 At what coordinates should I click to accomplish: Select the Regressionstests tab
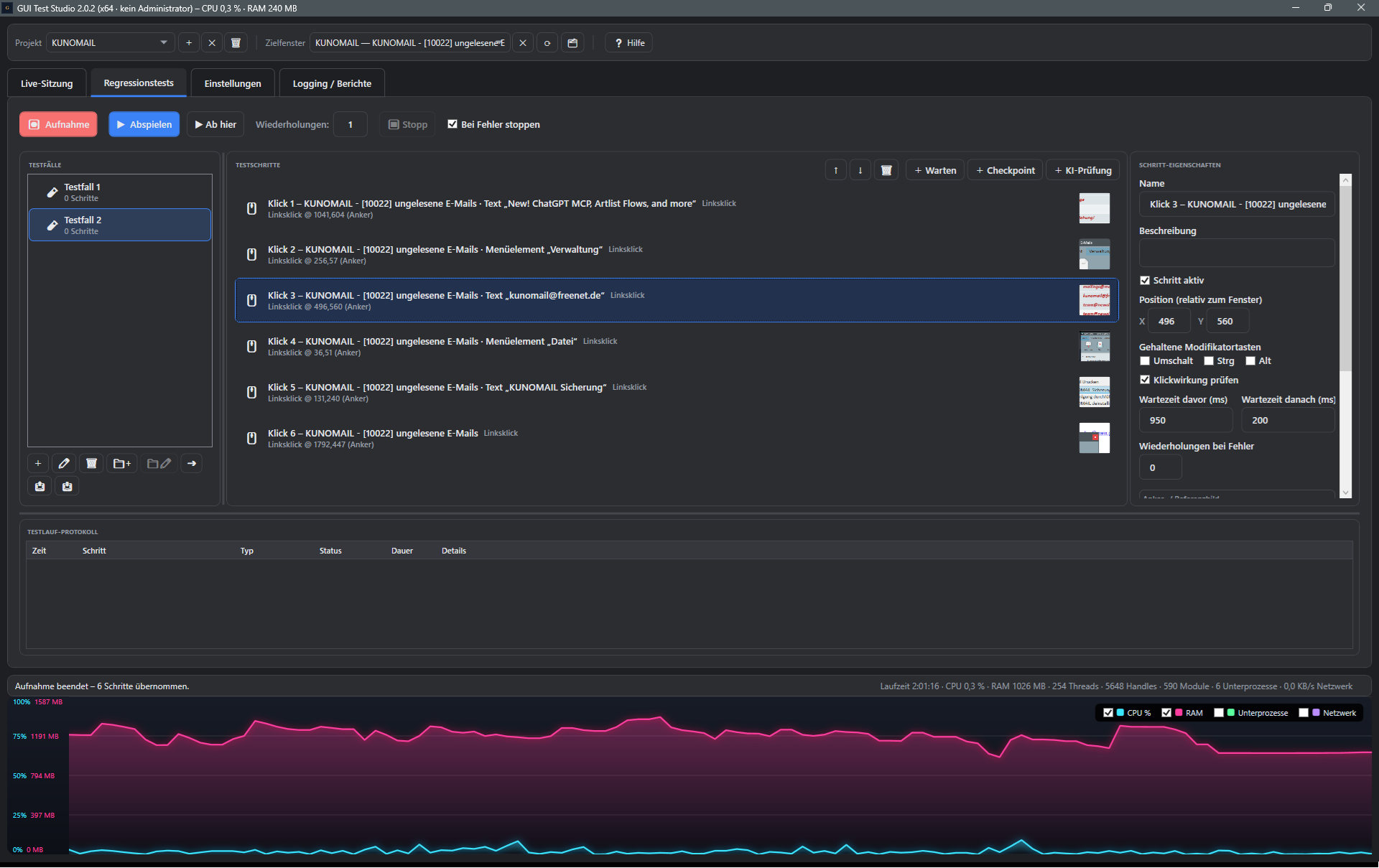(139, 83)
